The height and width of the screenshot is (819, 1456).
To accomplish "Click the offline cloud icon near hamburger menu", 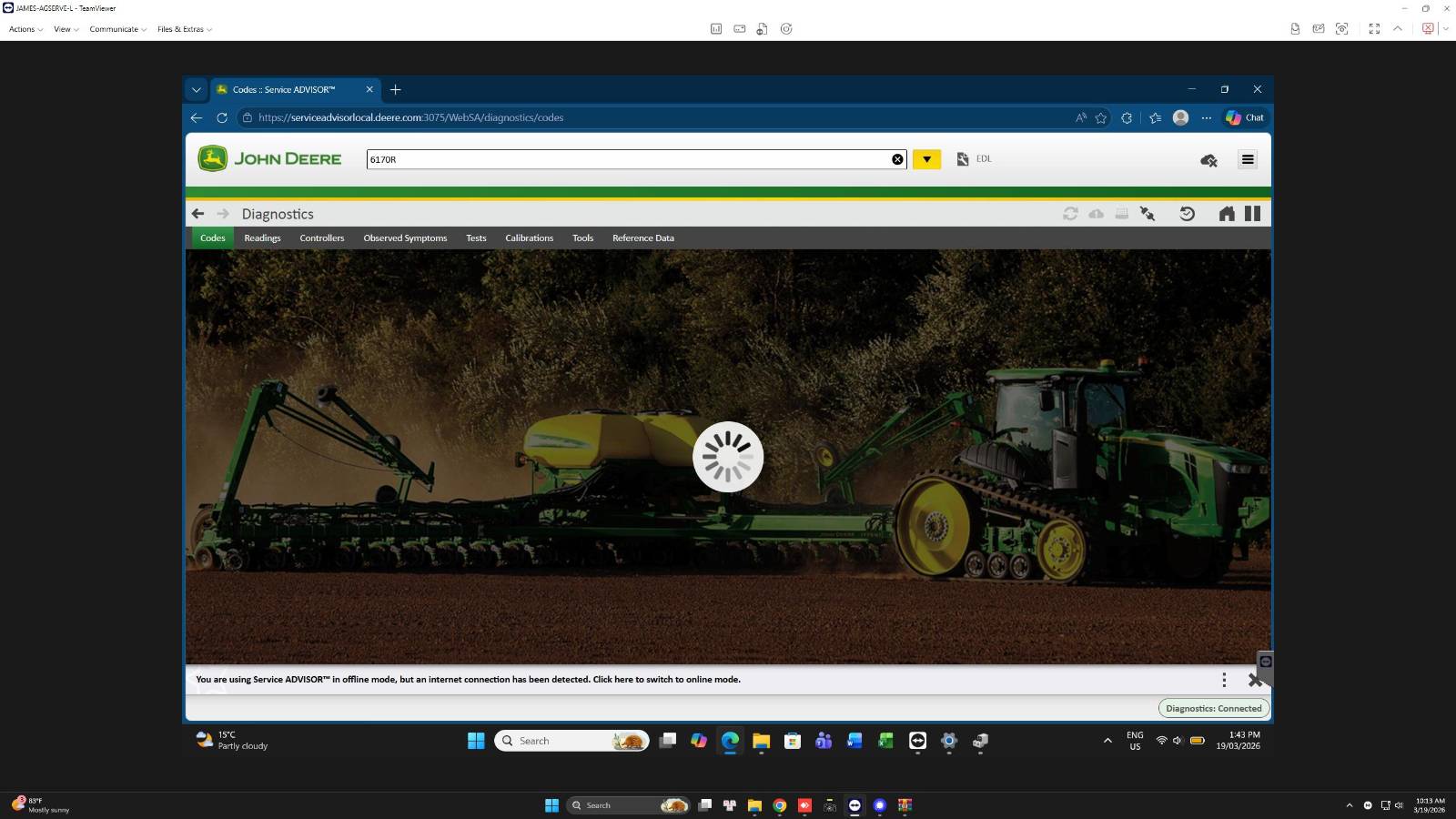I will point(1208,160).
